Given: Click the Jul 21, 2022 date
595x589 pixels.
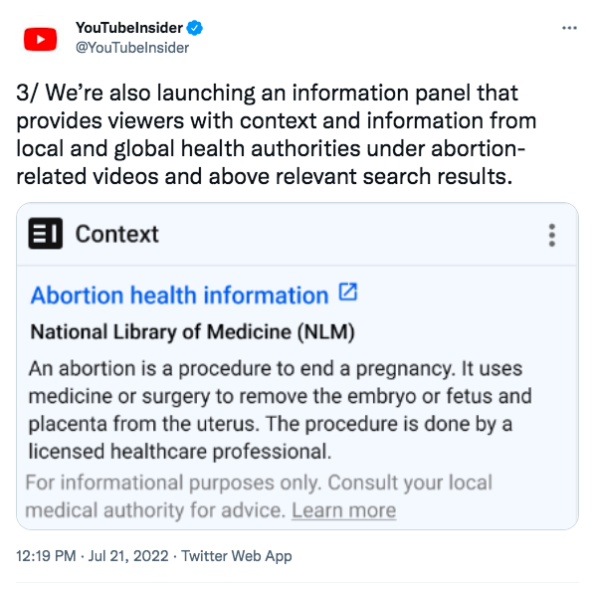Looking at the screenshot, I should (x=128, y=556).
